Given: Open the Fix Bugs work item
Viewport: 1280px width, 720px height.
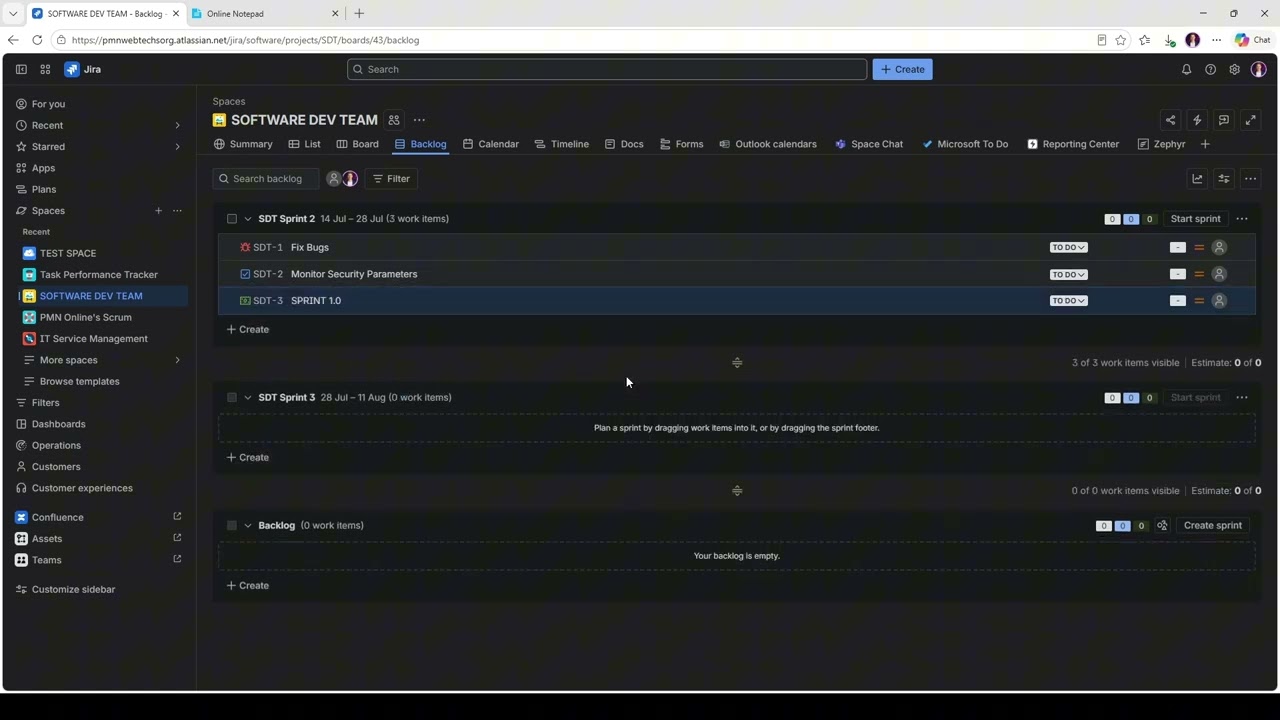Looking at the screenshot, I should tap(310, 247).
